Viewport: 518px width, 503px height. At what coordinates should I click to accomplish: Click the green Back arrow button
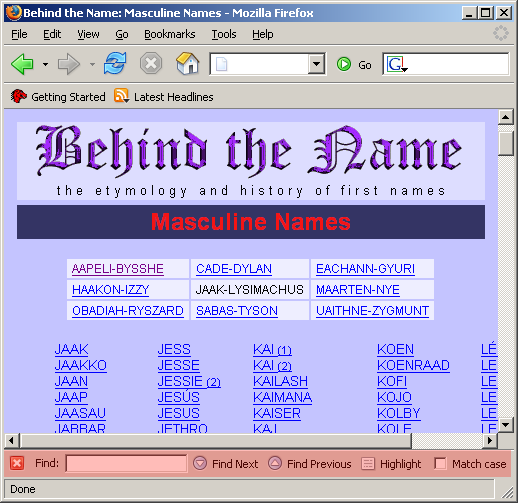coord(22,64)
